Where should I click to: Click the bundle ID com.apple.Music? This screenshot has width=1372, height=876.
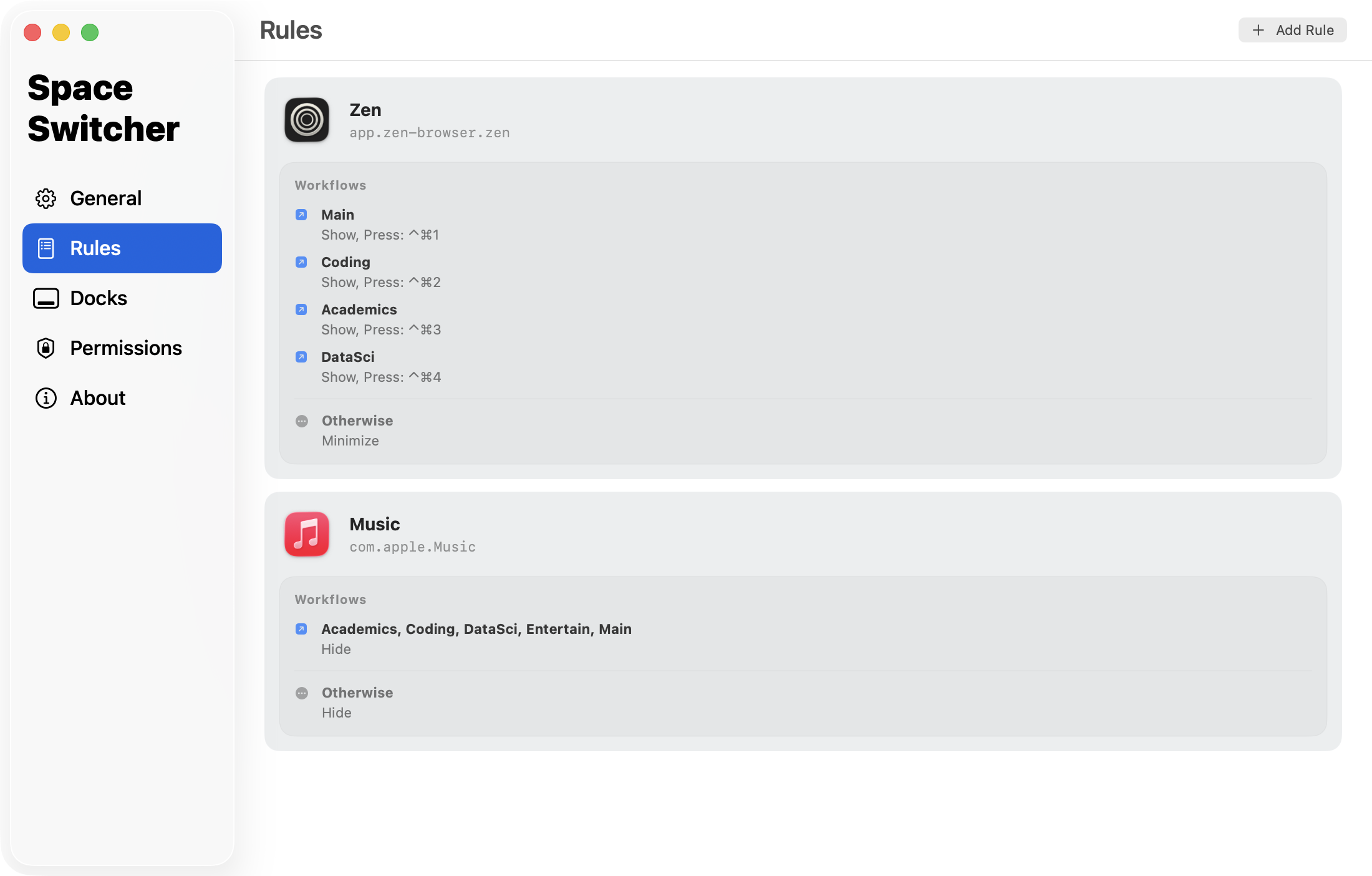click(413, 547)
